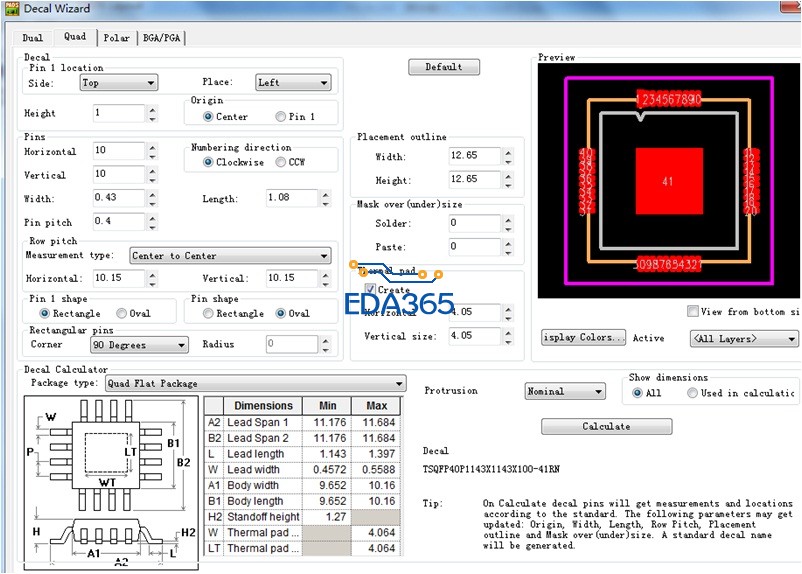
Task: Enable the Thermal pad Create checkbox
Action: click(370, 290)
